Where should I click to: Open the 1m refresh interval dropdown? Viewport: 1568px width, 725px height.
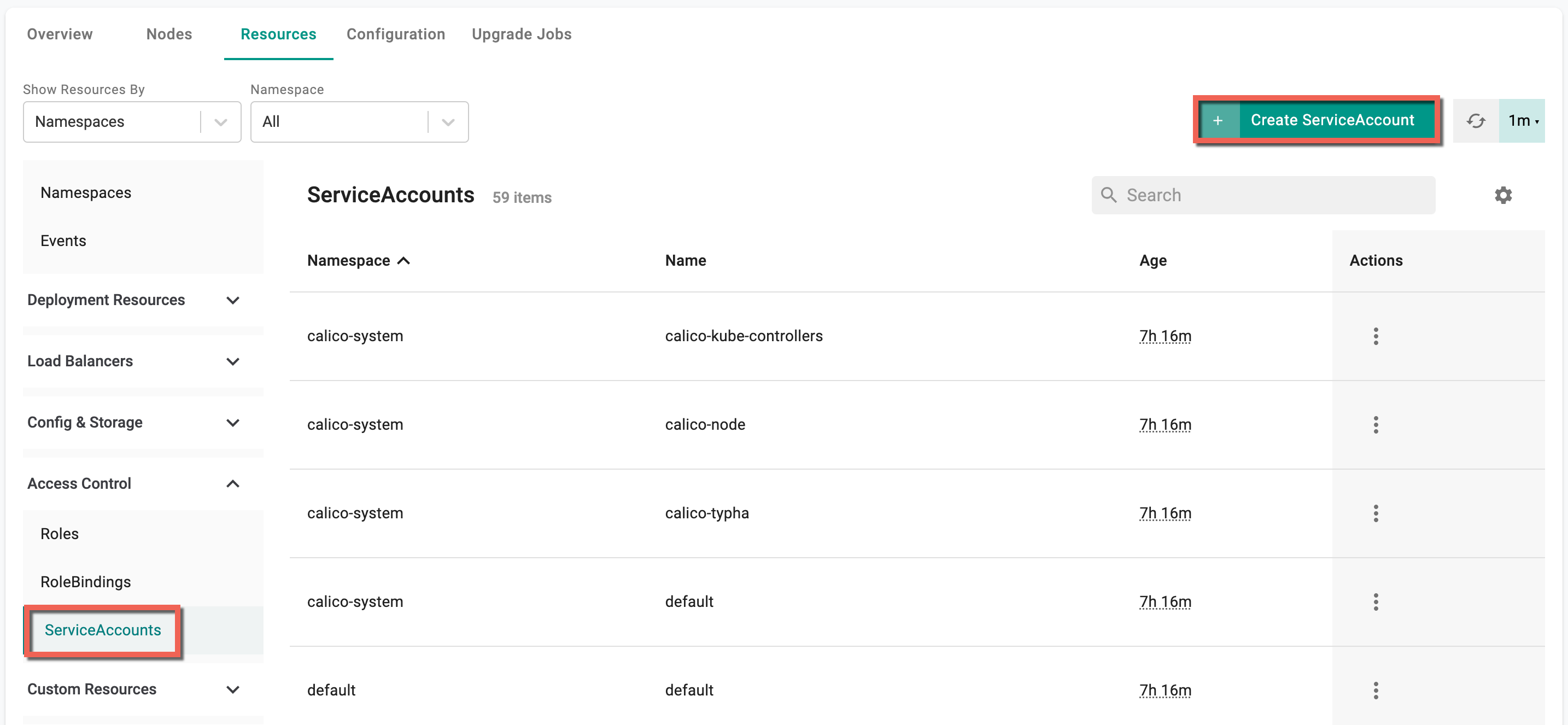point(1522,120)
